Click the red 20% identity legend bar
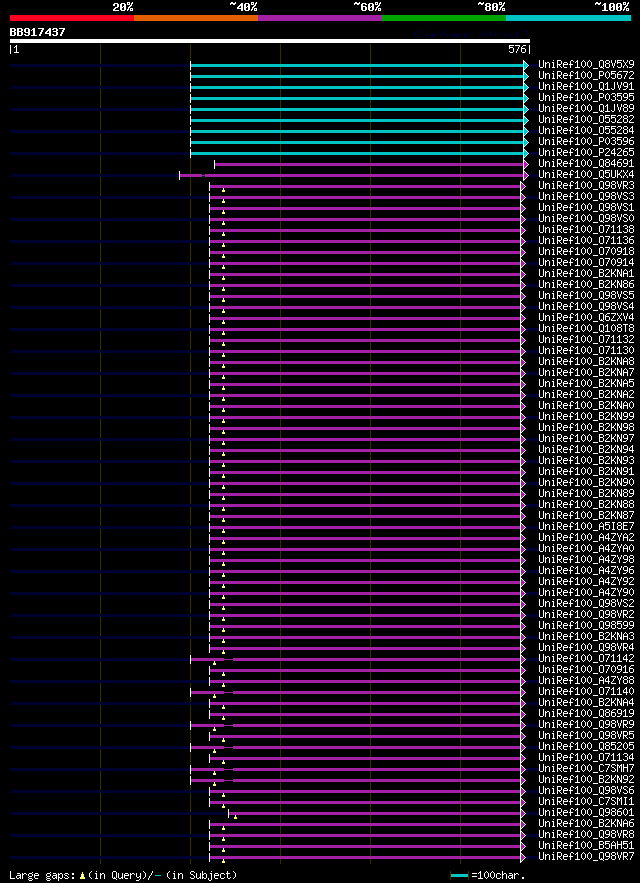Viewport: 640px width, 883px height. pos(72,18)
